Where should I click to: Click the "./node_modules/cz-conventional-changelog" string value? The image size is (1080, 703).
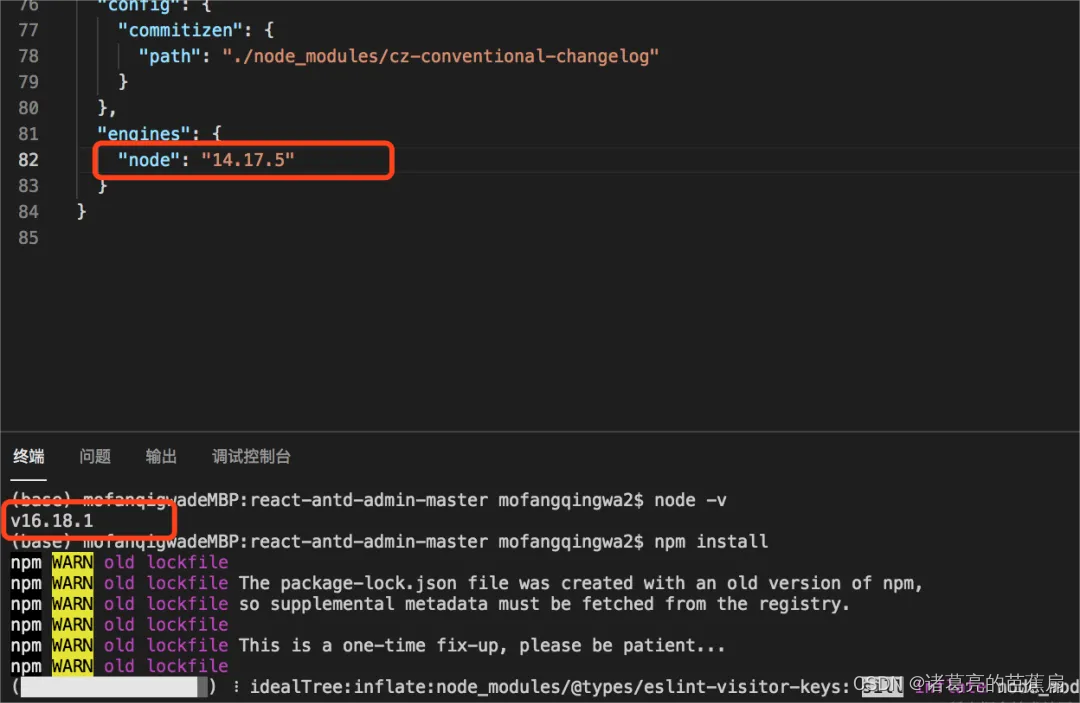tap(440, 56)
